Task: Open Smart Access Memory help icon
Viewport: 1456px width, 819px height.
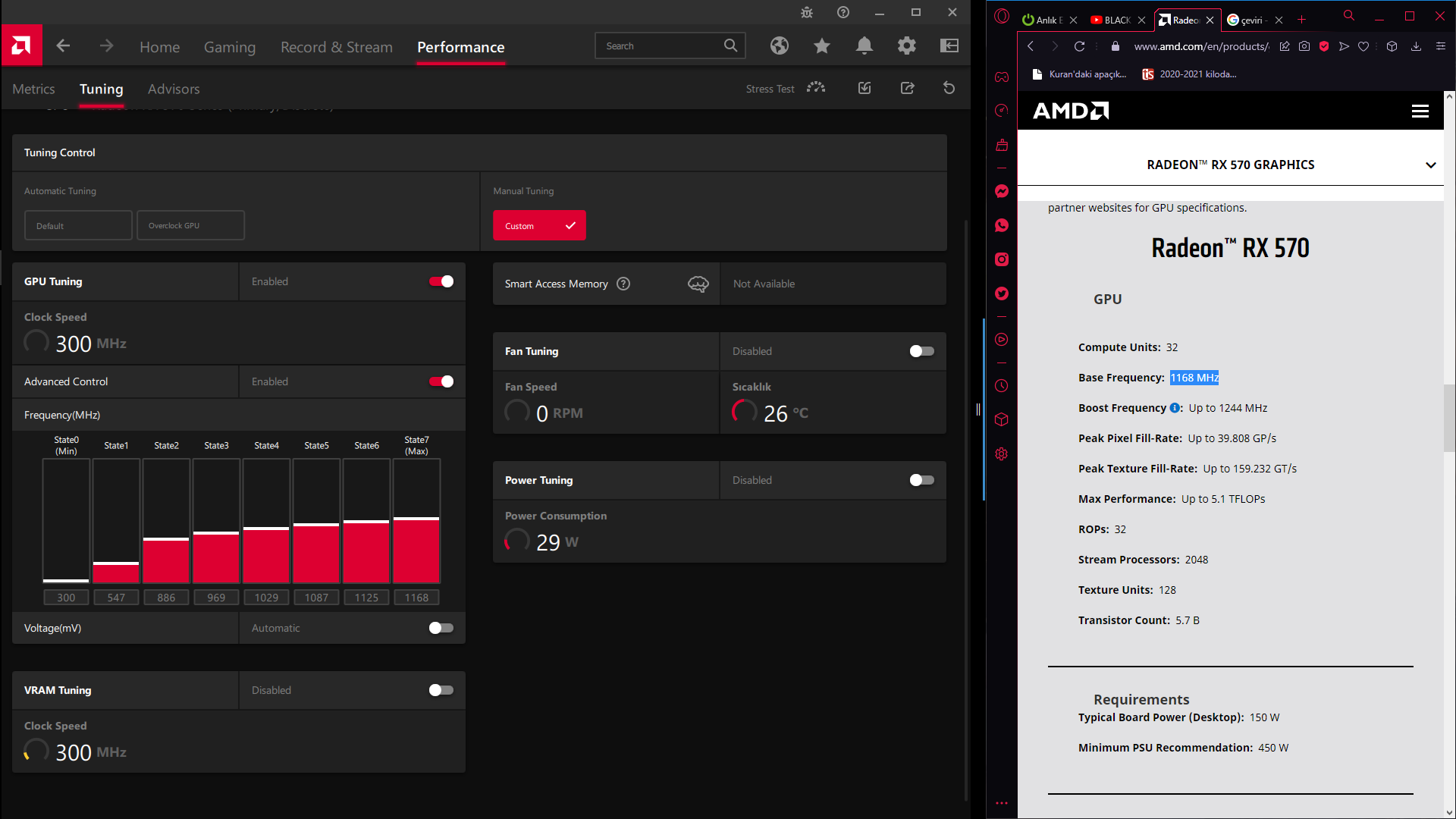Action: [x=623, y=284]
